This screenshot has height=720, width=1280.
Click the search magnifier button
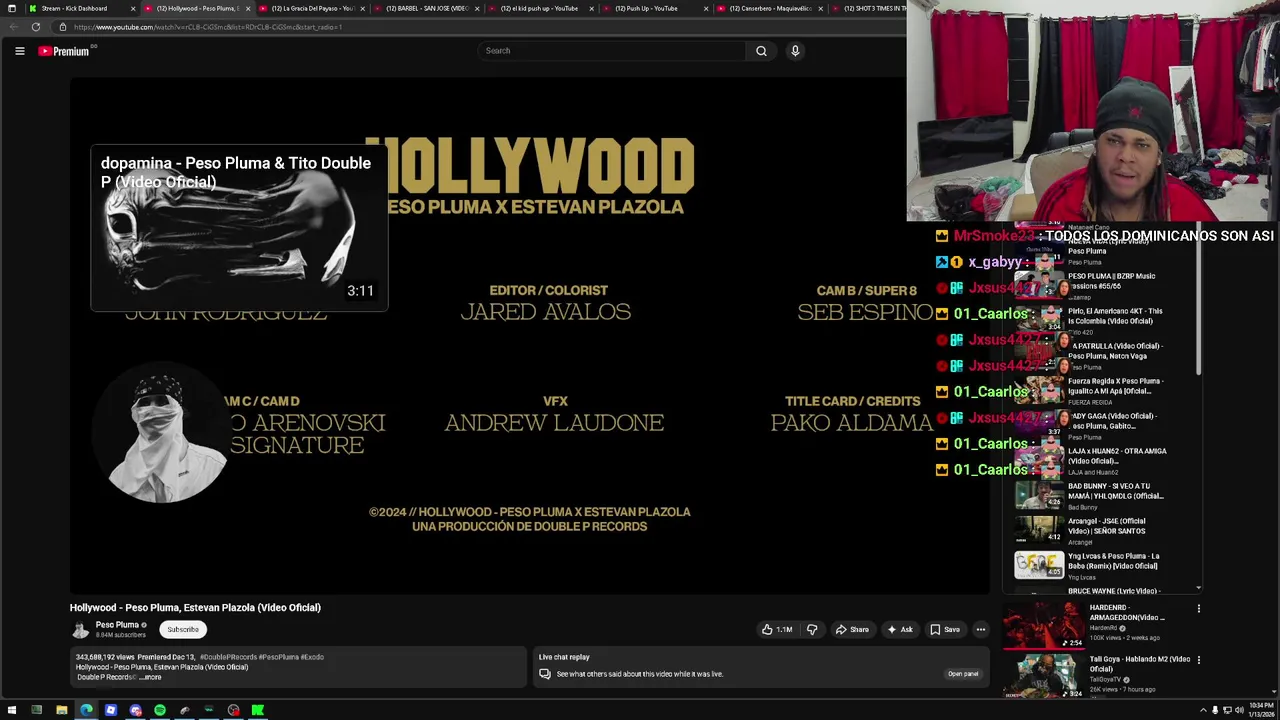tap(761, 51)
